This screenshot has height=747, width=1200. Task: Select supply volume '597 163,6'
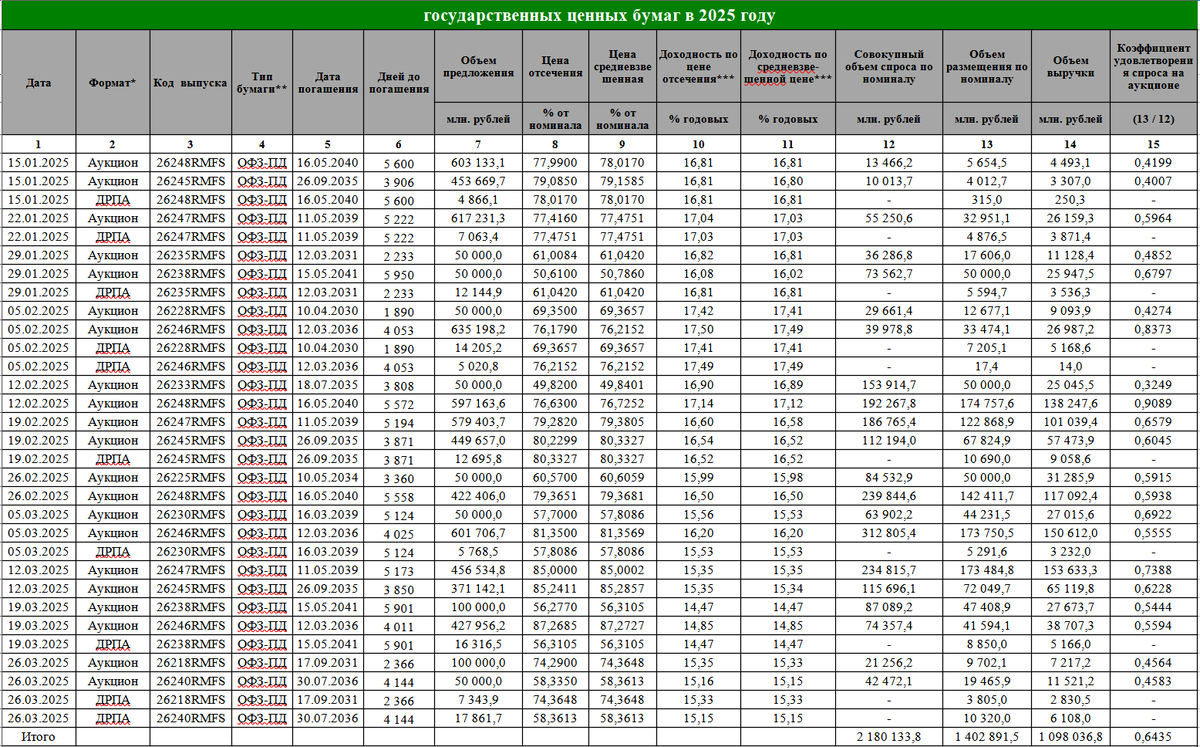479,403
